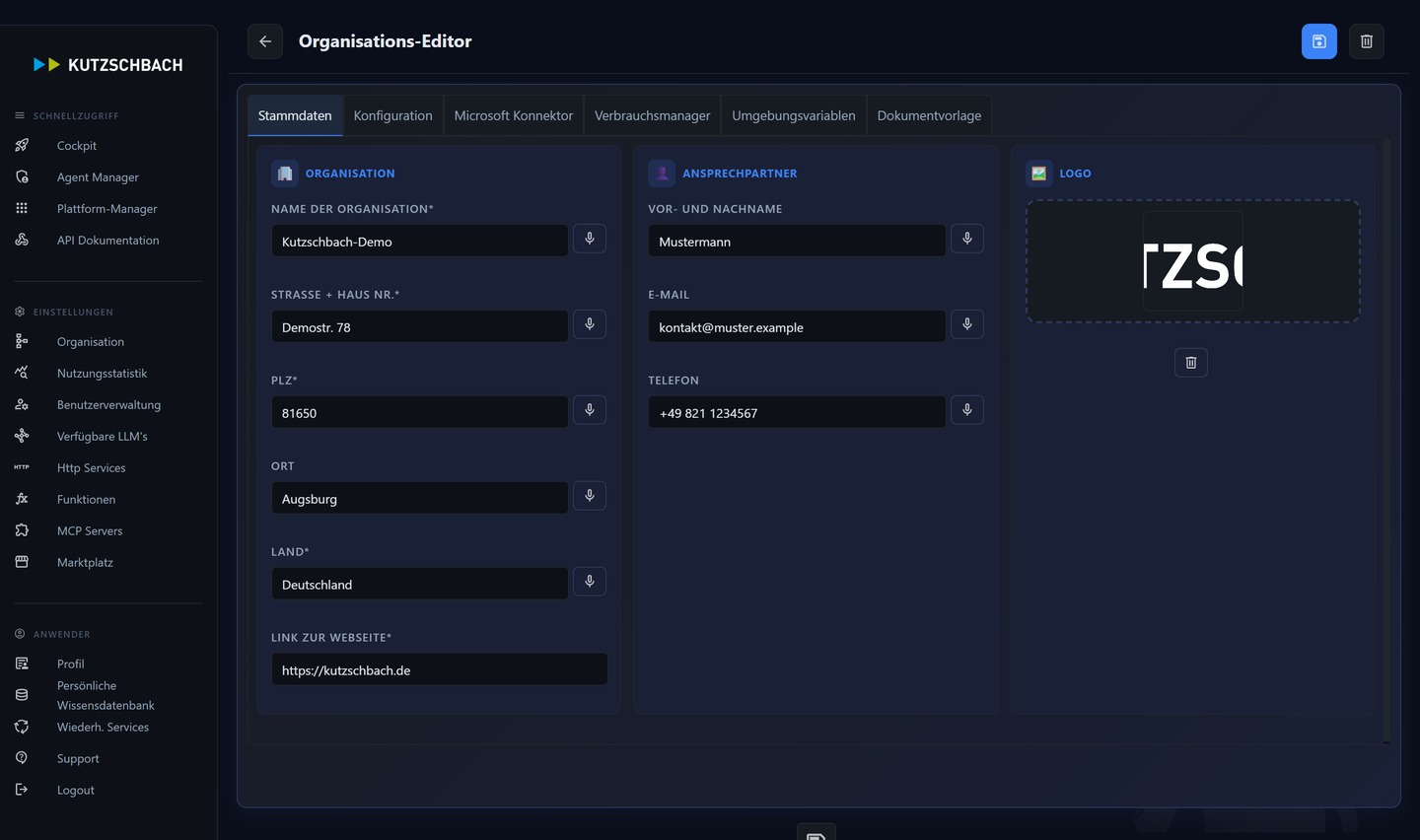Viewport: 1420px width, 840px height.
Task: Click microphone next to Land field
Action: pyautogui.click(x=590, y=582)
